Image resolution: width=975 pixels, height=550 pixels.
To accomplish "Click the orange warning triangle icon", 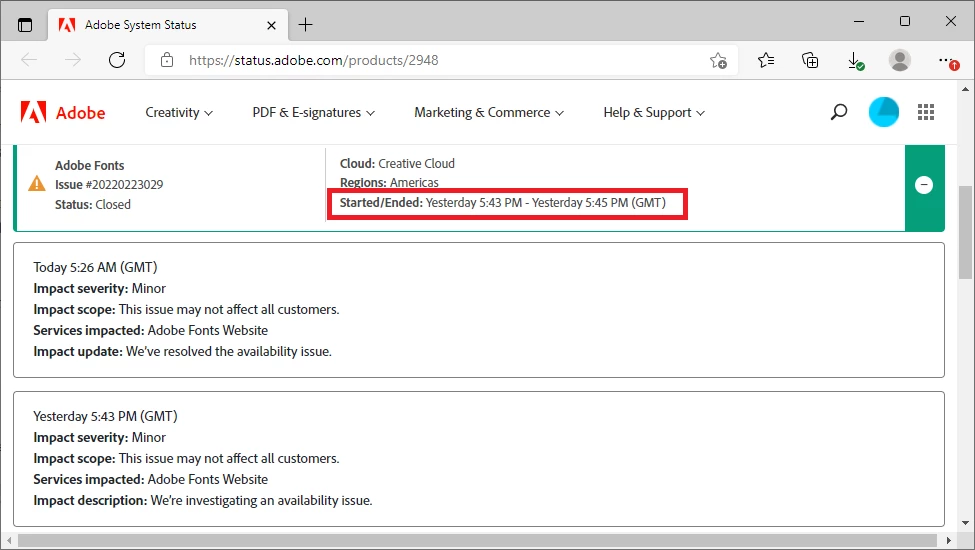I will pos(37,183).
